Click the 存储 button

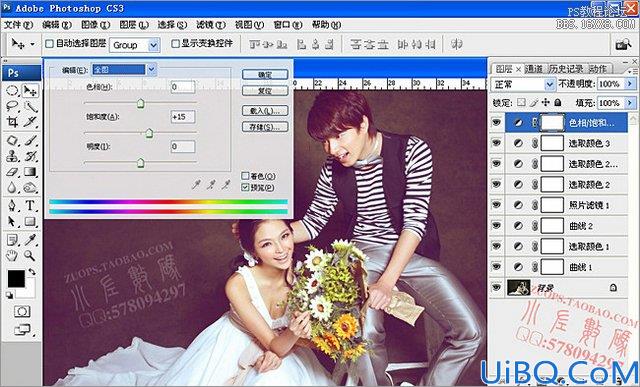click(265, 127)
